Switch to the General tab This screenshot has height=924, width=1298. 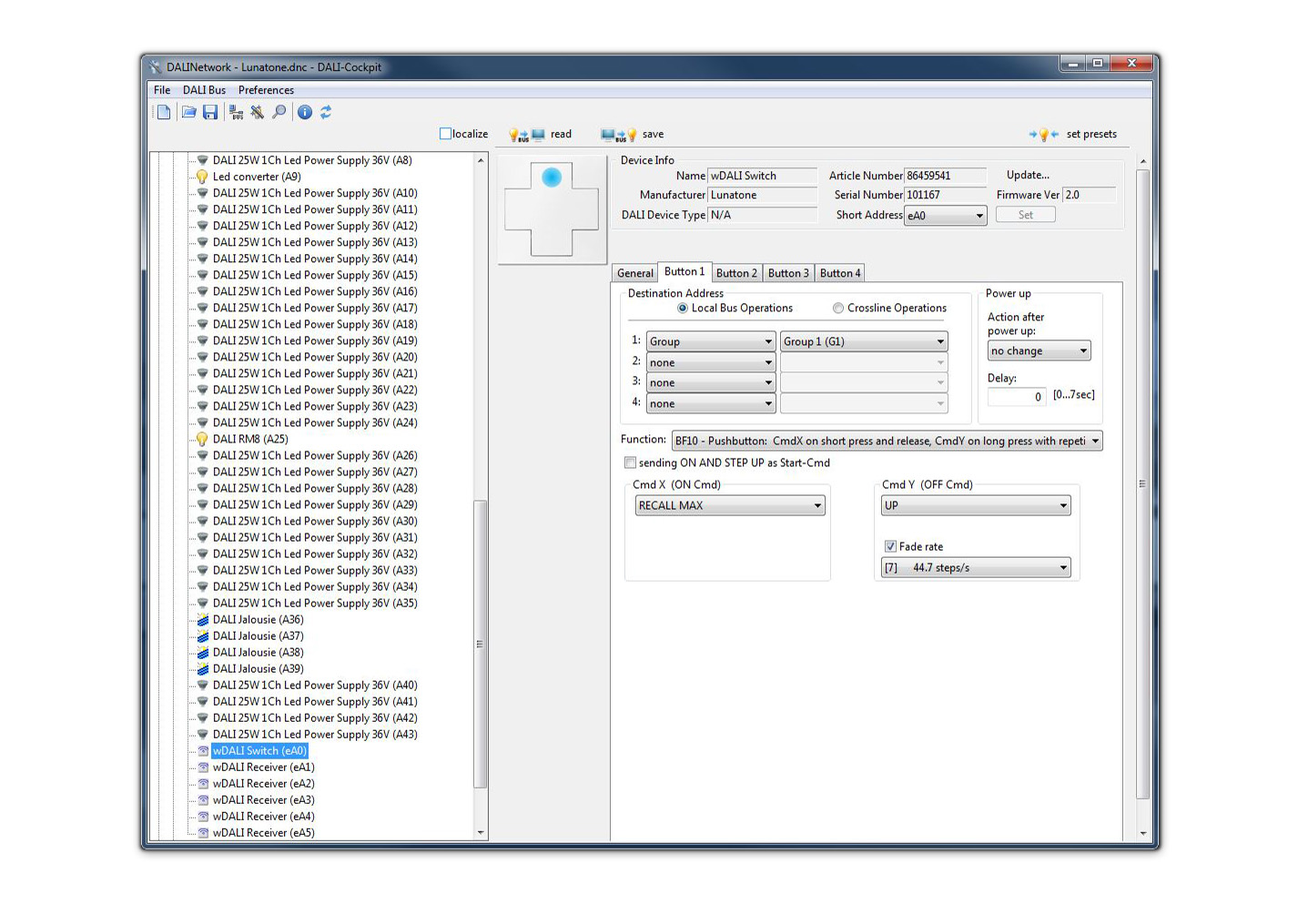click(634, 273)
